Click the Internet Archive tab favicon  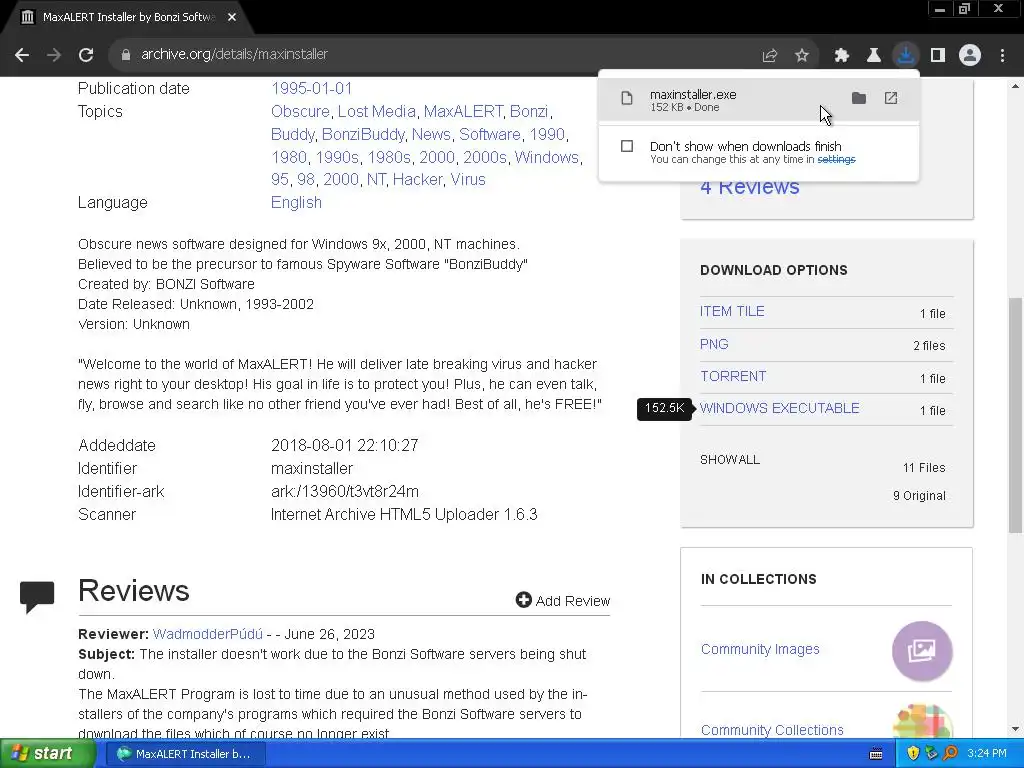click(27, 17)
